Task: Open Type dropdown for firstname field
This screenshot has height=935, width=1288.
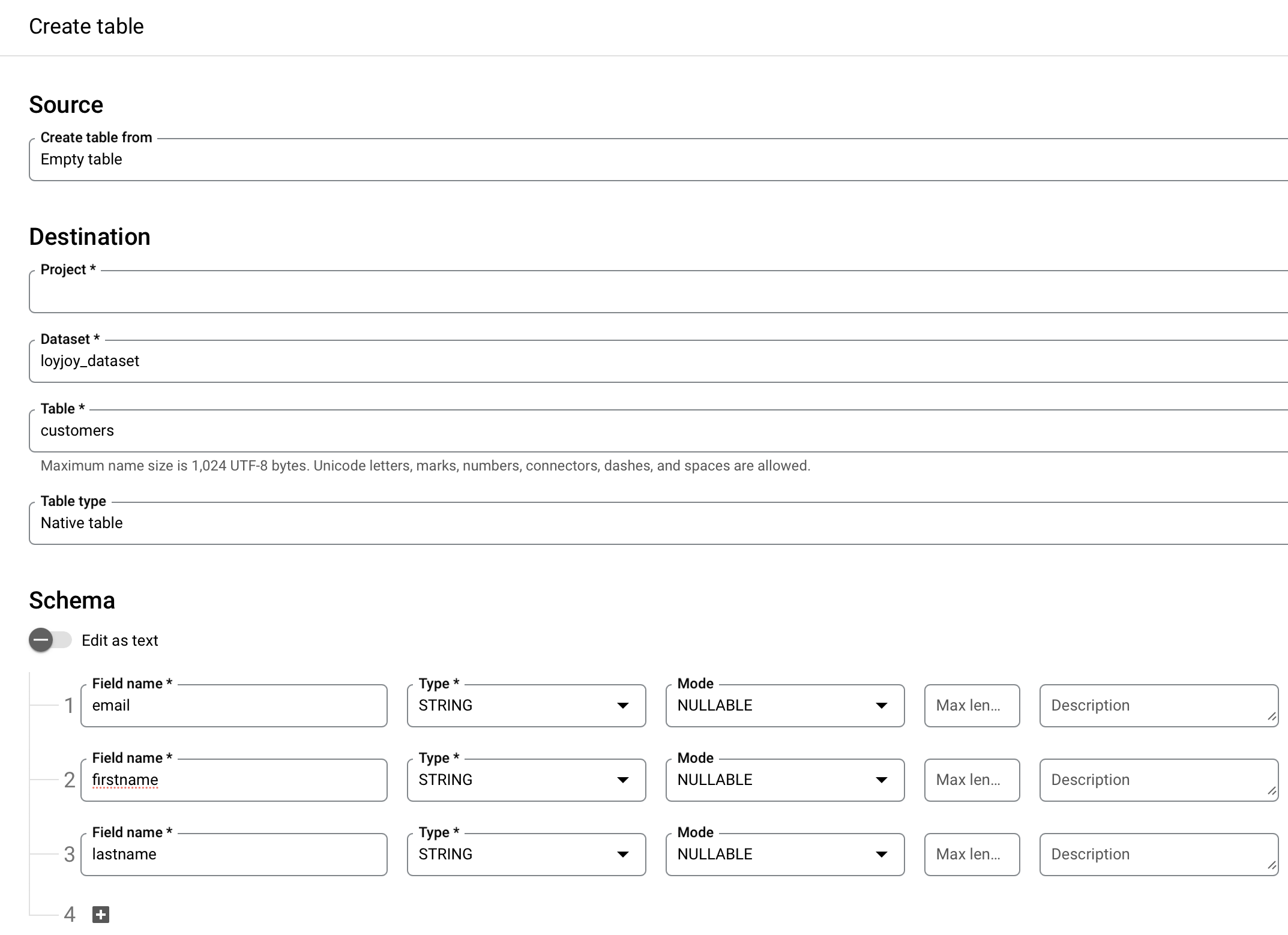Action: pyautogui.click(x=526, y=780)
